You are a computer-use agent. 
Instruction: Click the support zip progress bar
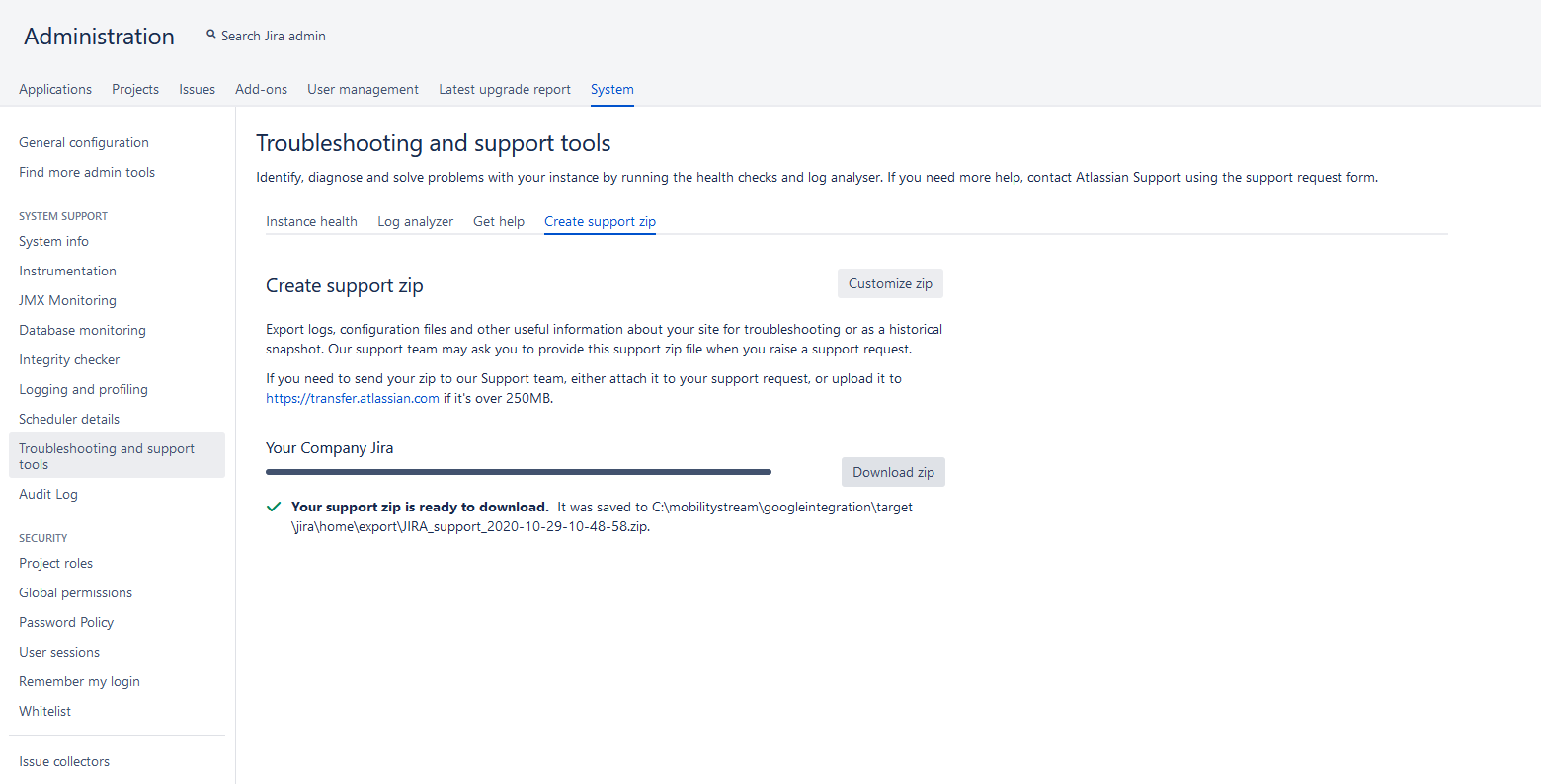[519, 472]
